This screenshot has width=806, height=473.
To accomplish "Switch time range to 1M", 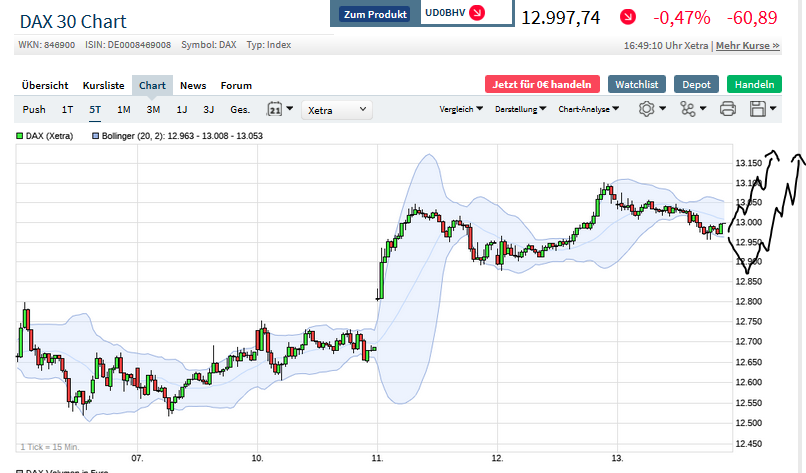I will click(x=124, y=109).
